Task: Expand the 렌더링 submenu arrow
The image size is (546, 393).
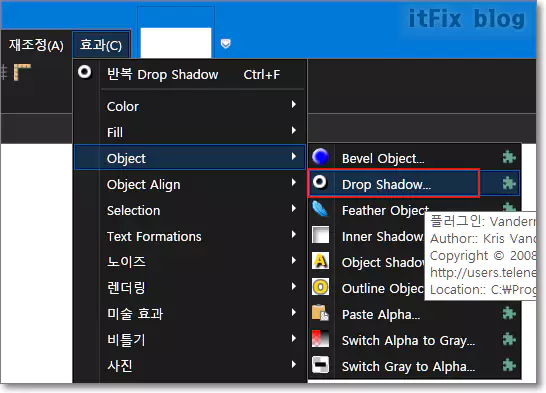Action: (294, 286)
